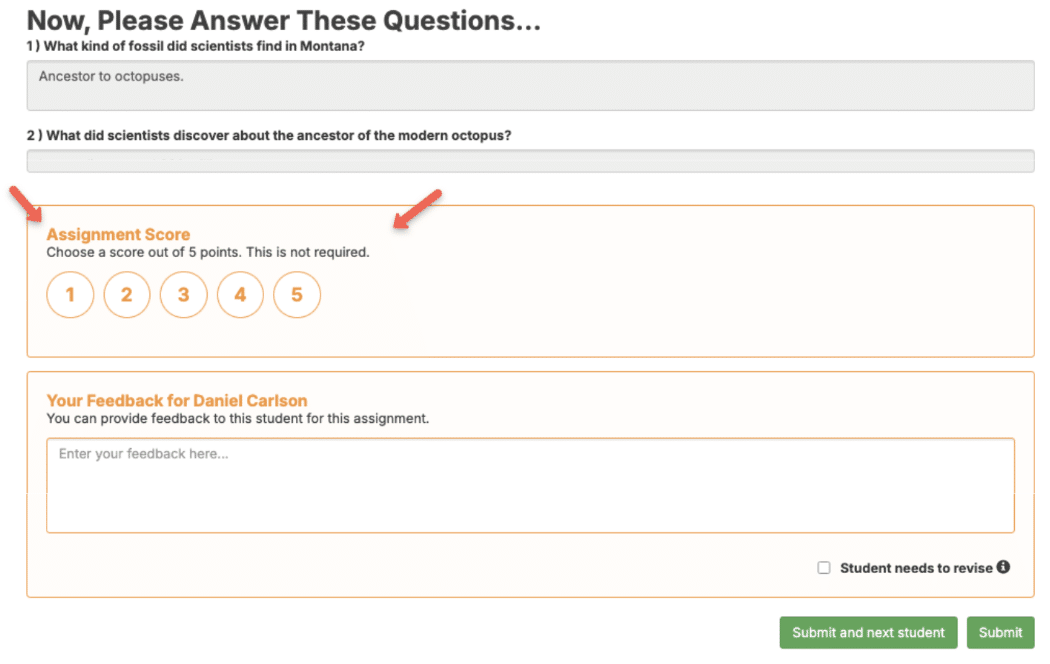Pick assignment score 4
Image resolution: width=1050 pixels, height=664 pixels.
point(240,295)
